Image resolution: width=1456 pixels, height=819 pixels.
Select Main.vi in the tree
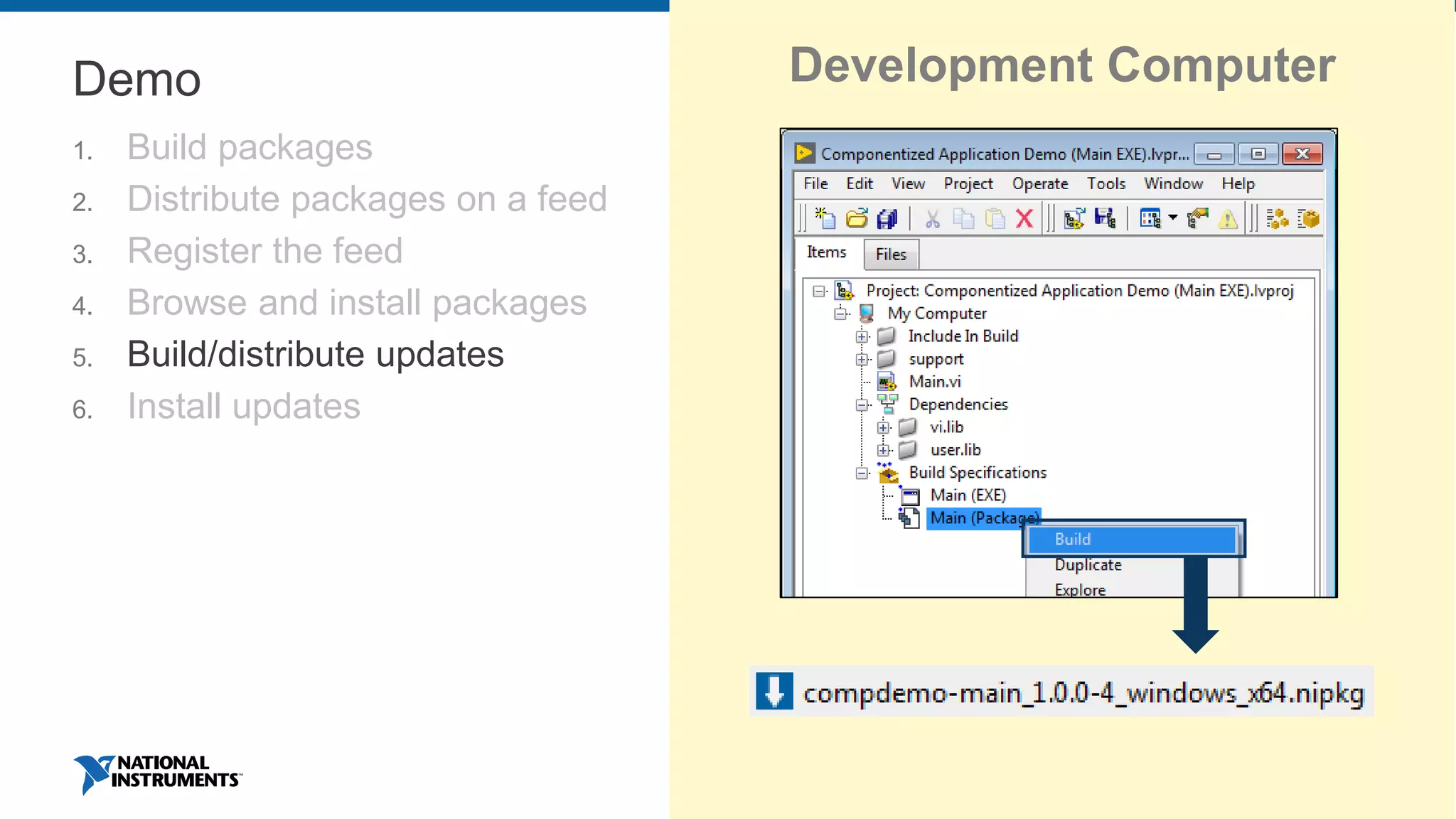click(935, 382)
